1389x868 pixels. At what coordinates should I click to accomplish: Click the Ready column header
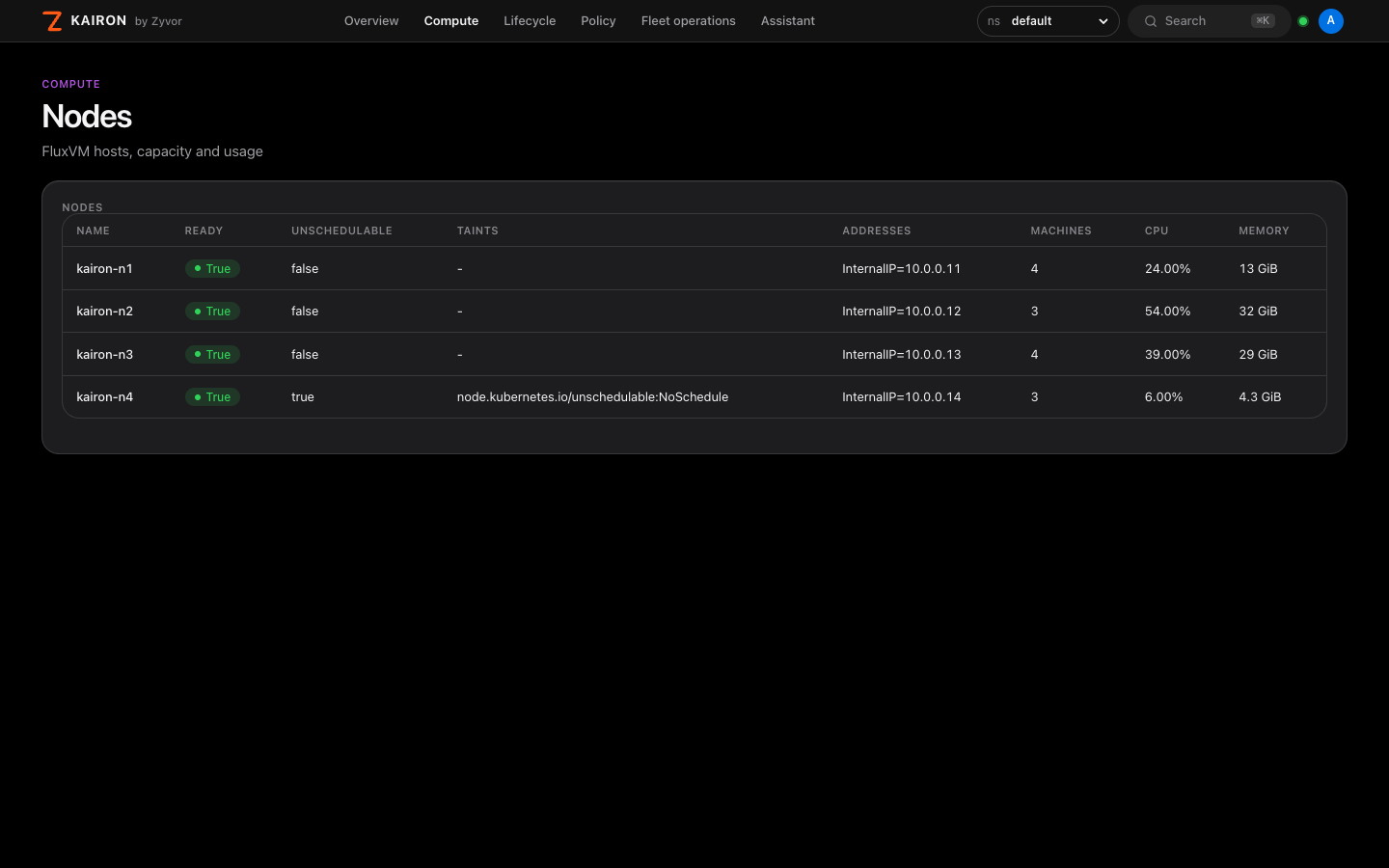[204, 231]
